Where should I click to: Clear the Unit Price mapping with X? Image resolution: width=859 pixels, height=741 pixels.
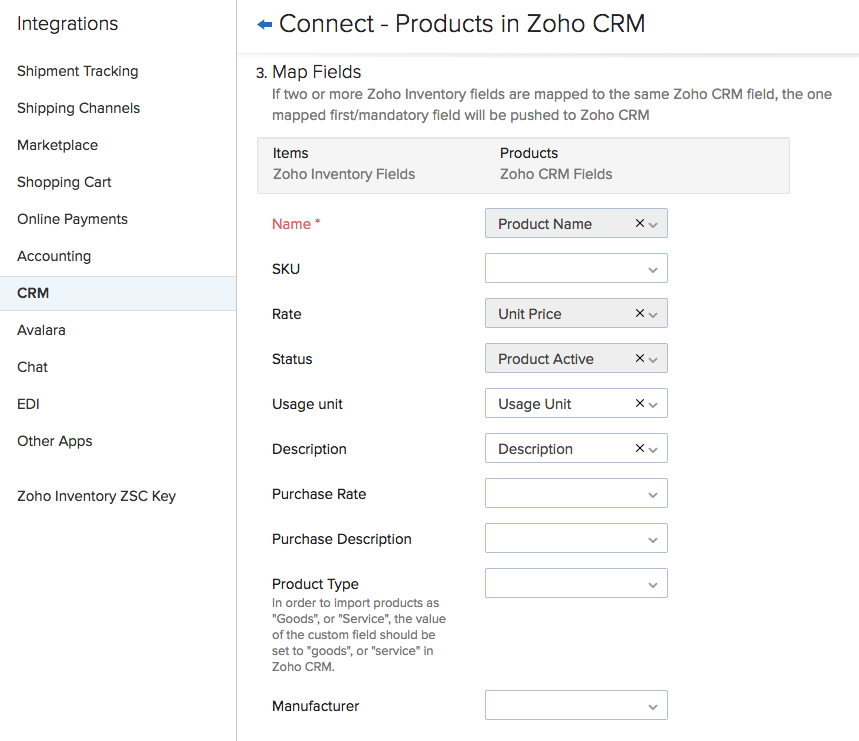[x=640, y=314]
